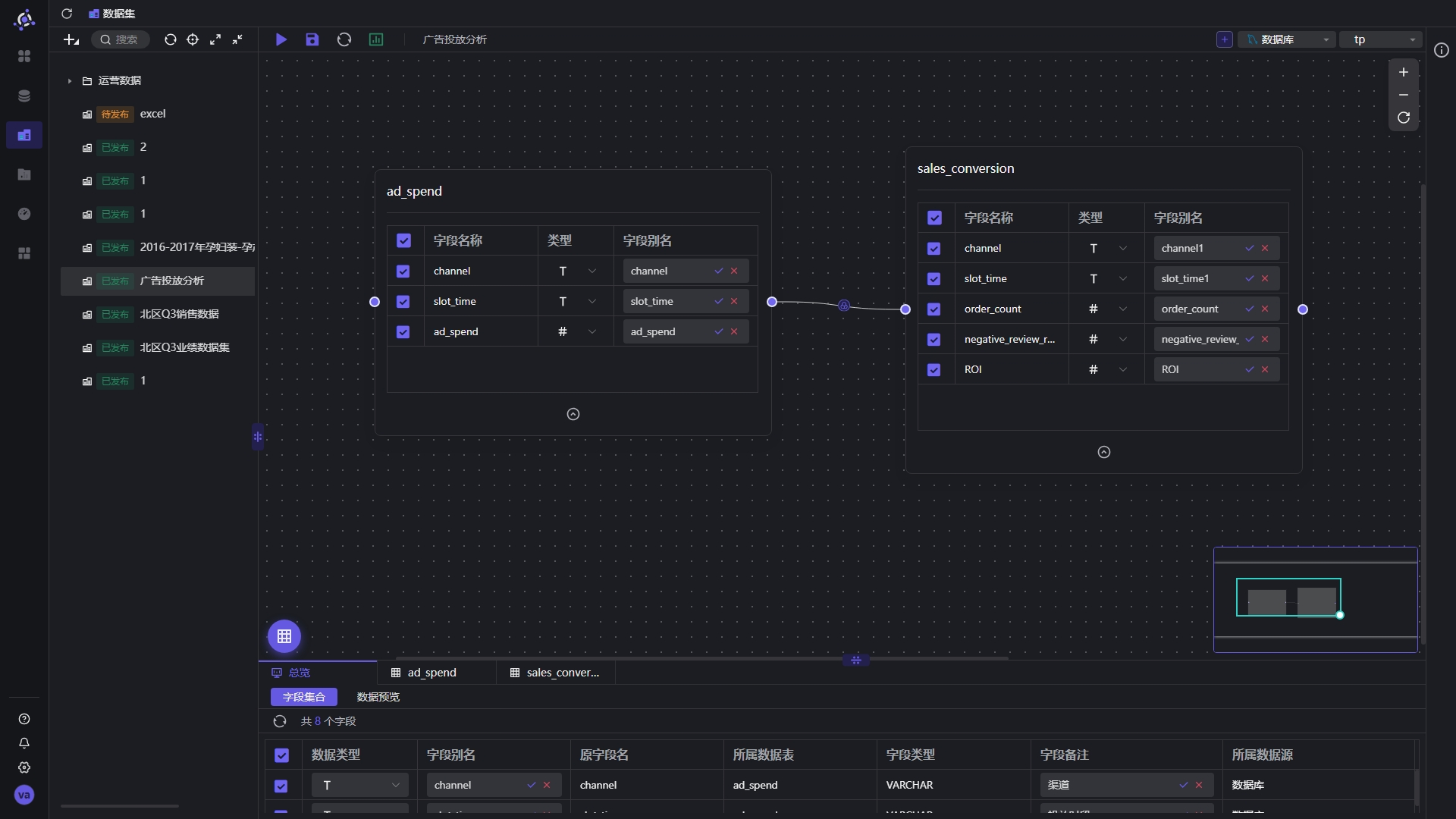Viewport: 1456px width, 819px height.
Task: Edit the slot_time1 alias field
Action: tap(1198, 278)
